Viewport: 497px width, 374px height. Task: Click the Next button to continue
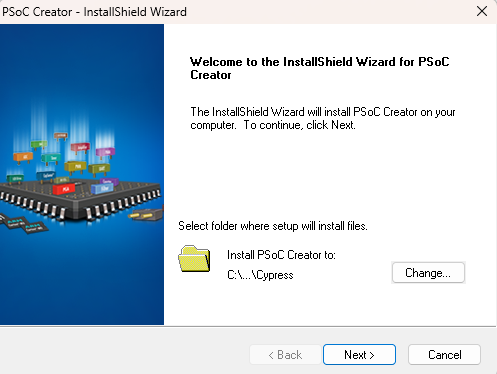[359, 355]
